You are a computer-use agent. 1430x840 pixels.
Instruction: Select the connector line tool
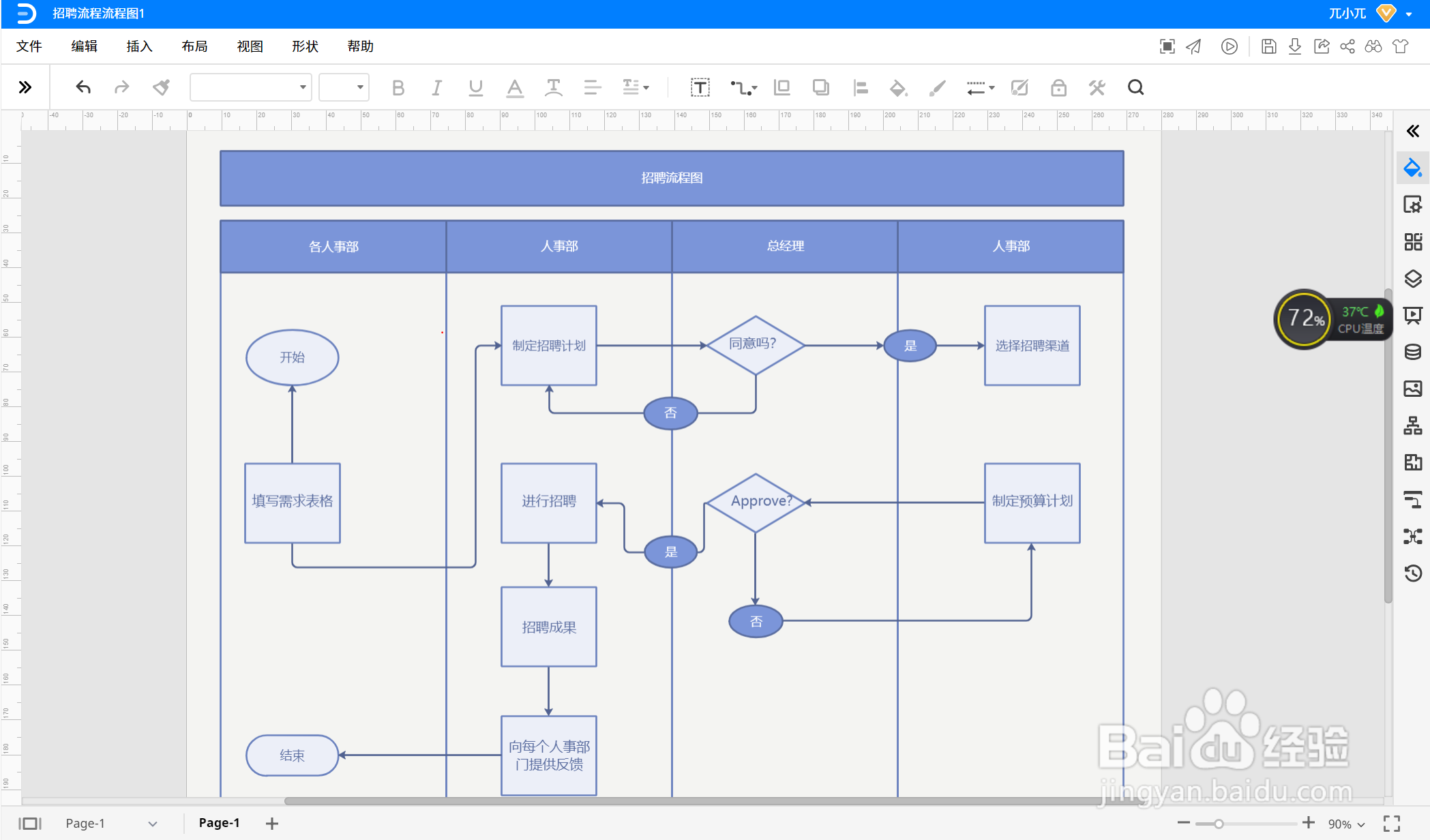743,87
